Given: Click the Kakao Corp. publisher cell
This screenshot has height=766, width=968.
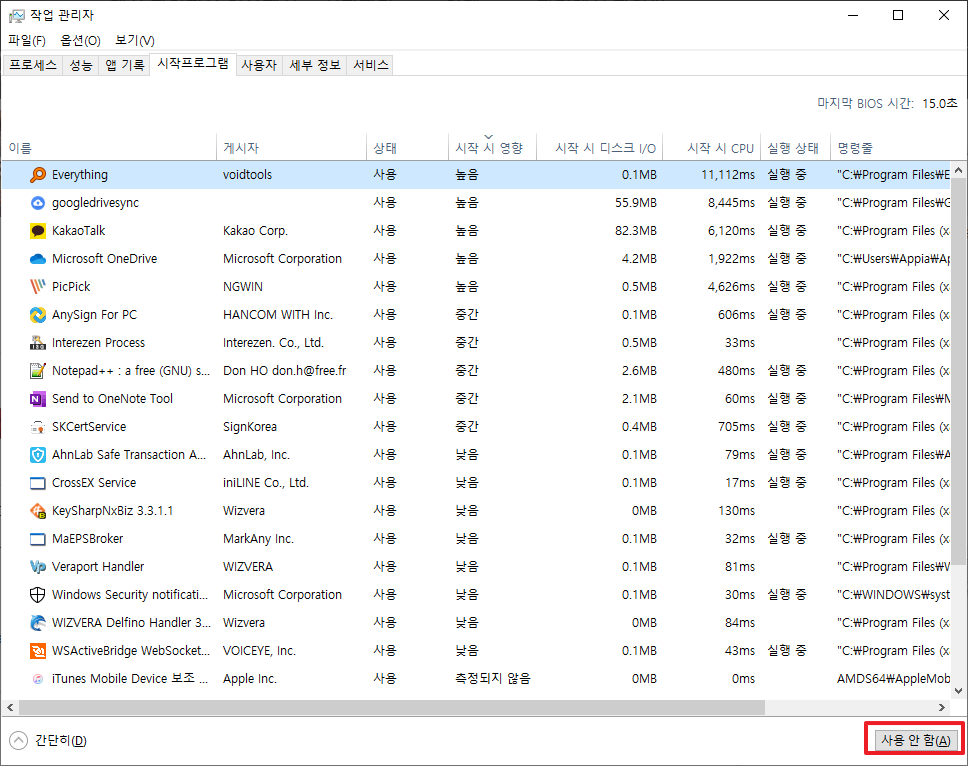Looking at the screenshot, I should 256,231.
